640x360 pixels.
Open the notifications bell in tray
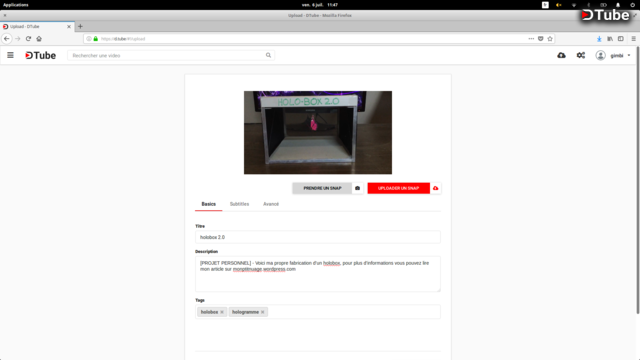click(x=618, y=5)
